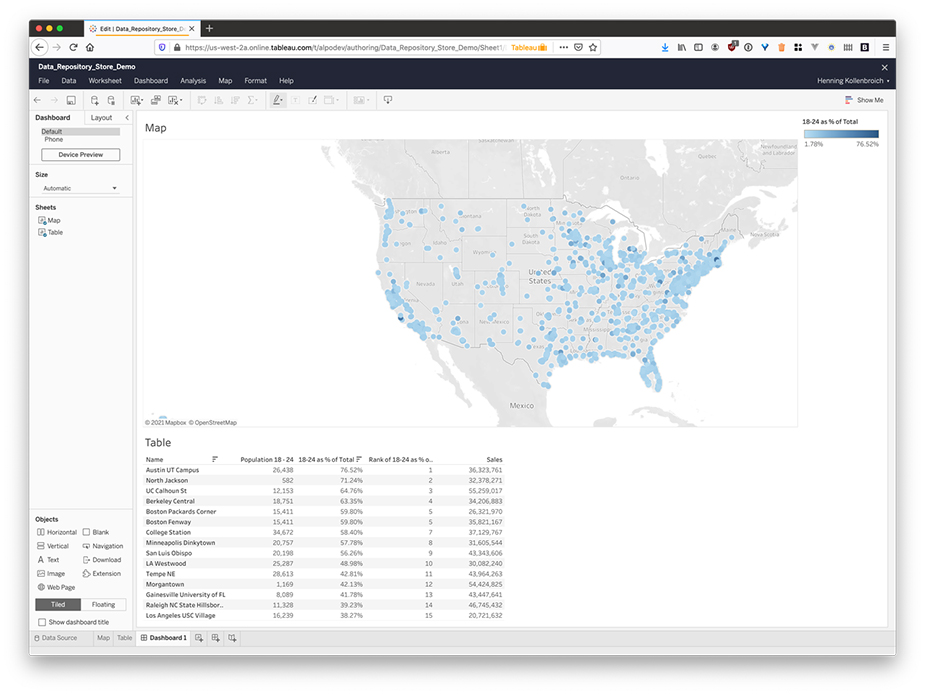The width and height of the screenshot is (925, 694).
Task: Sort by the Name column sort icon
Action: click(215, 459)
